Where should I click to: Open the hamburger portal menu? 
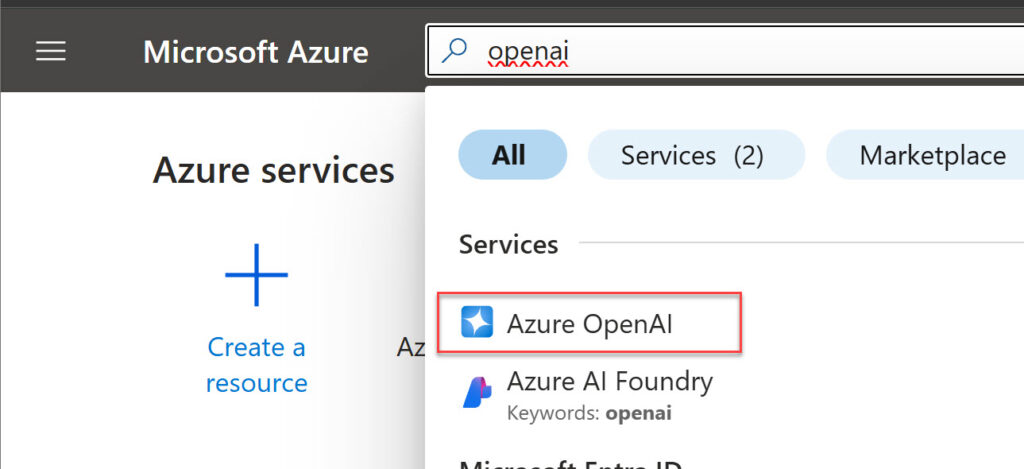(x=51, y=51)
